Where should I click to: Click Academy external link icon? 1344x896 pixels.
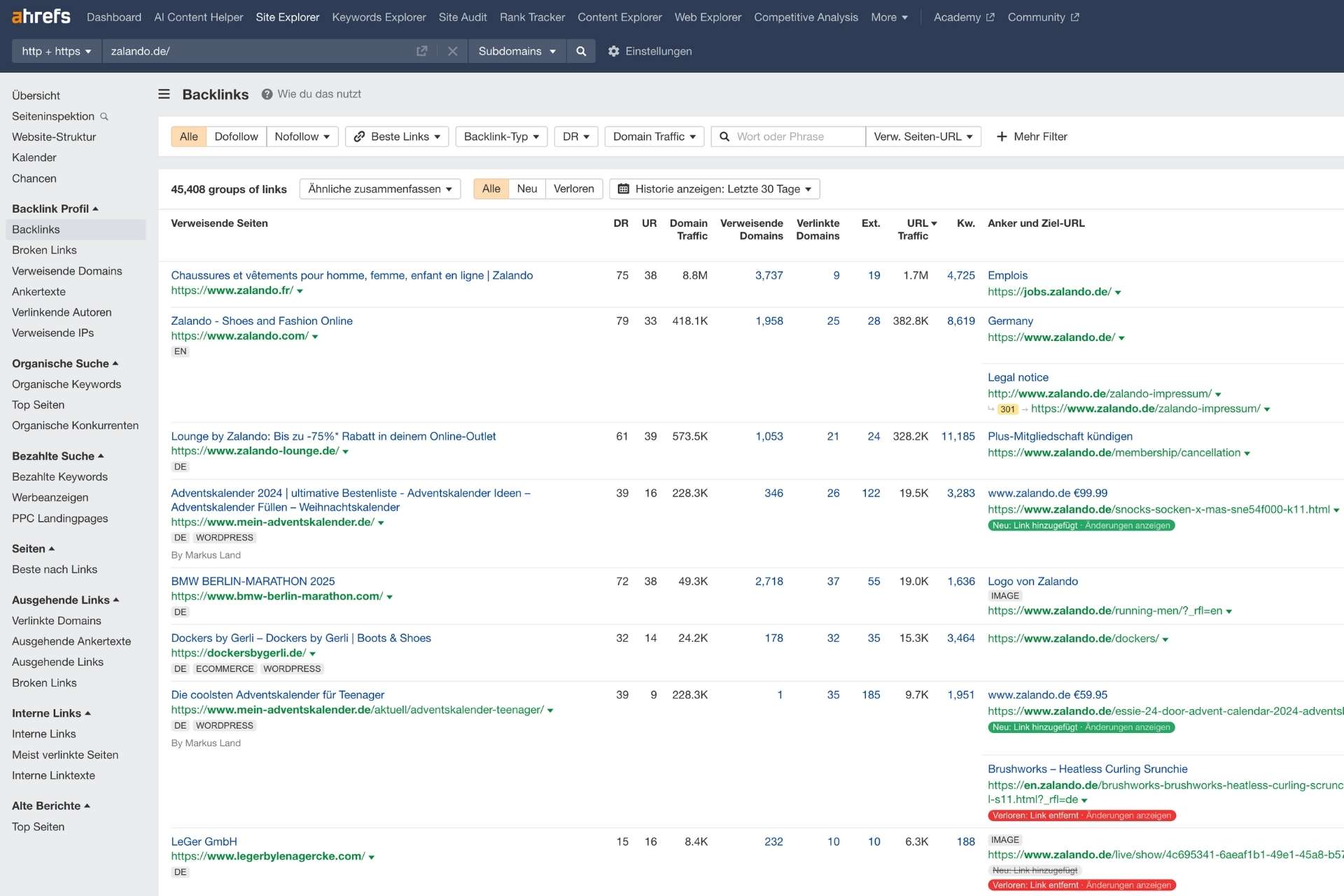(x=990, y=17)
